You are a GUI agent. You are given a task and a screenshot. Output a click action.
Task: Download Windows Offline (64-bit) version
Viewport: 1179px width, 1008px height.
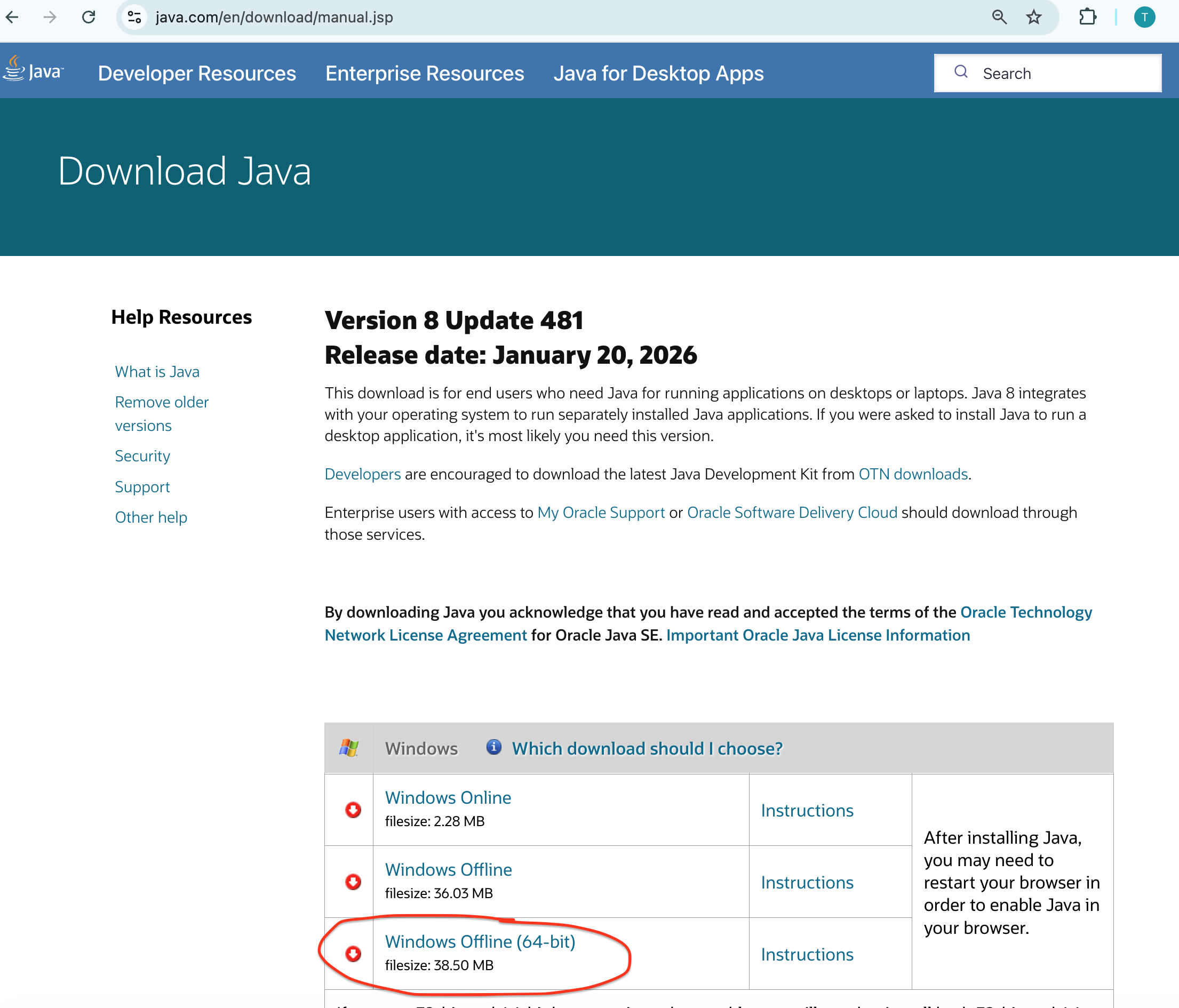pos(480,941)
